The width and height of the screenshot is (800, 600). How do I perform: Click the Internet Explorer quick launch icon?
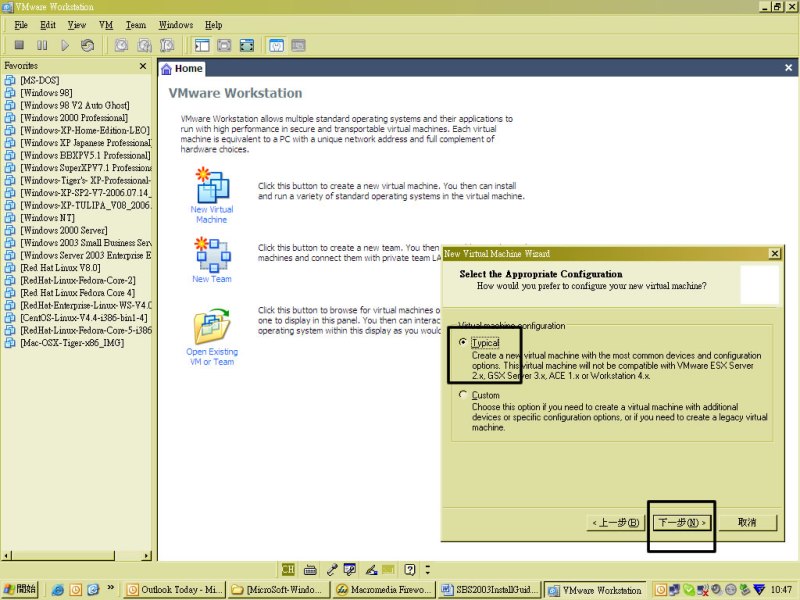pyautogui.click(x=58, y=590)
